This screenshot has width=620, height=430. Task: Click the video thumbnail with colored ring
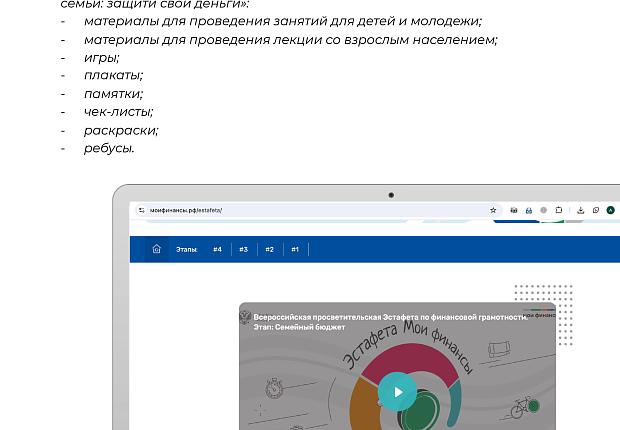(397, 366)
